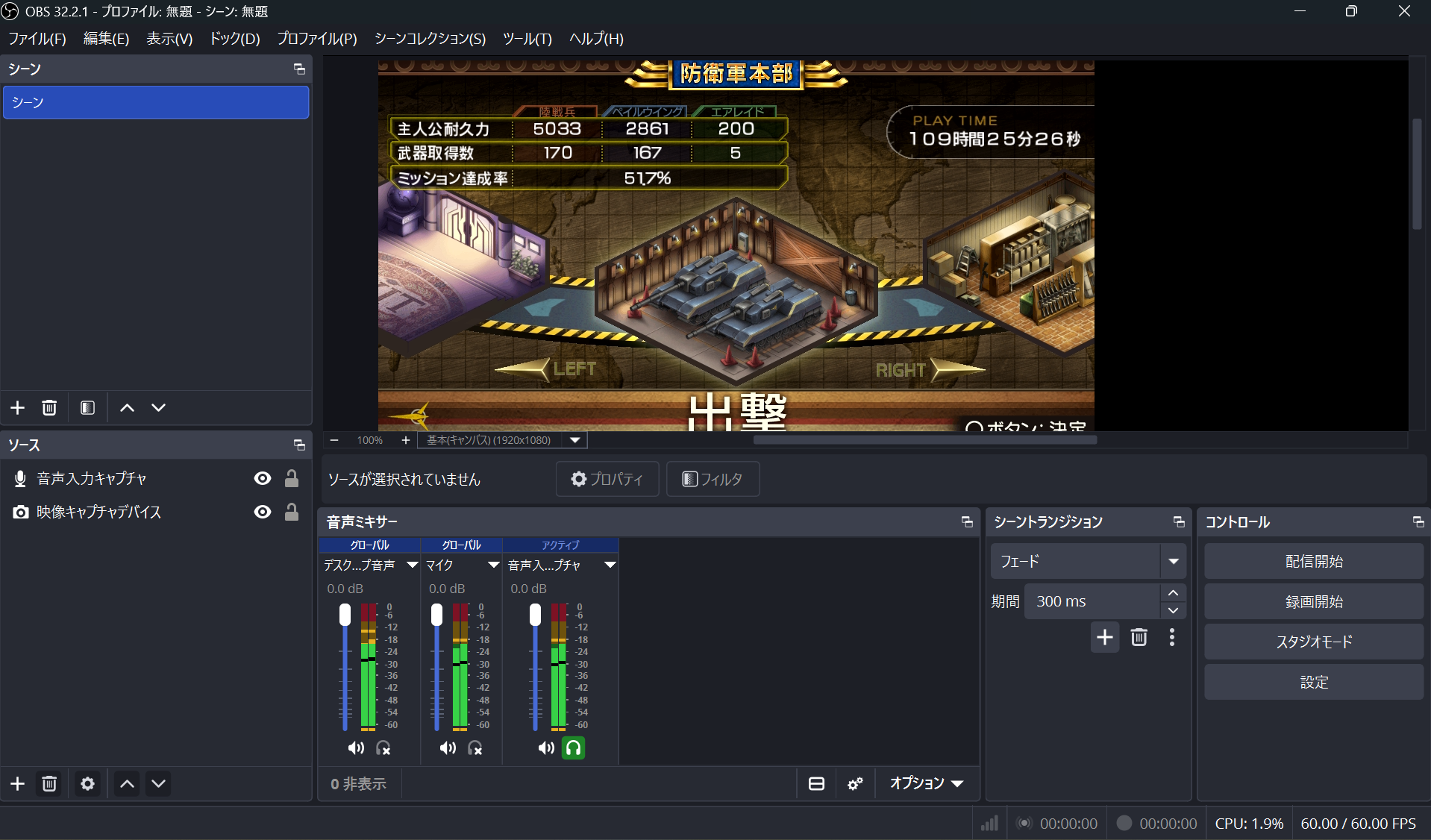Screen dimensions: 1431x840
Task: Open the プロファイル(P) menu
Action: pyautogui.click(x=317, y=39)
